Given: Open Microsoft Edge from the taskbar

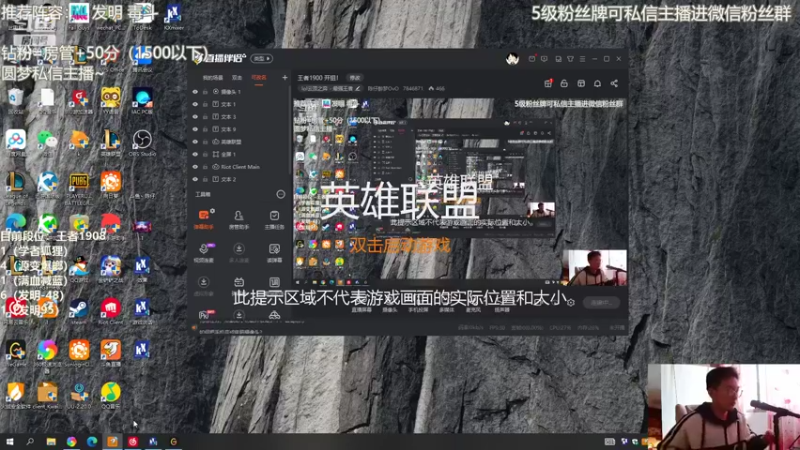Looking at the screenshot, I should point(92,441).
